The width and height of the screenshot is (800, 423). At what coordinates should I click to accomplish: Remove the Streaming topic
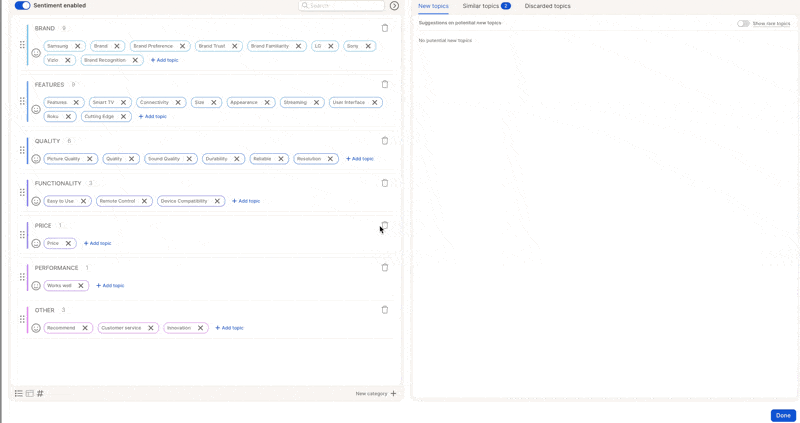point(316,103)
